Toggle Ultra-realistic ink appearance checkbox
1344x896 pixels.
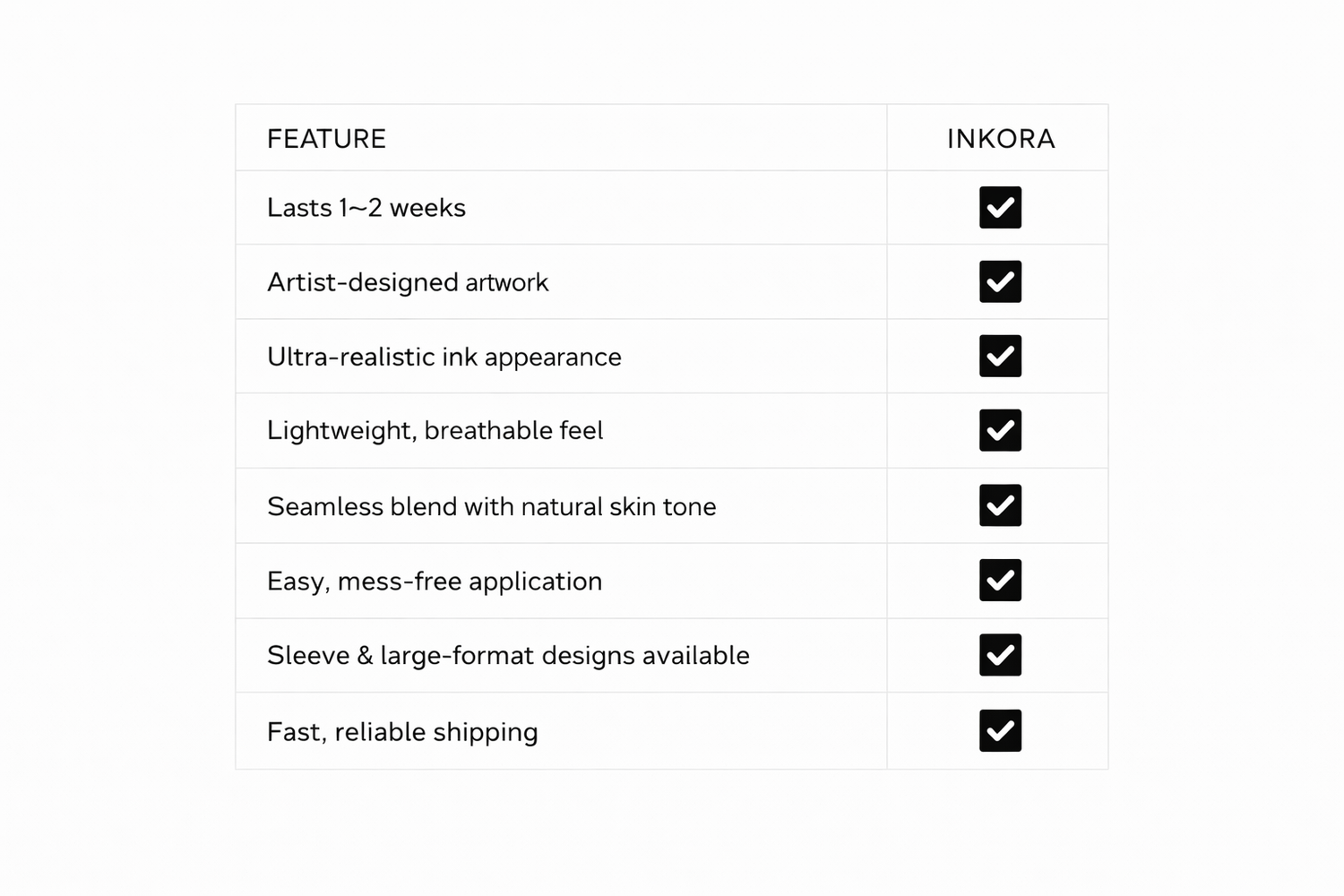point(1000,357)
